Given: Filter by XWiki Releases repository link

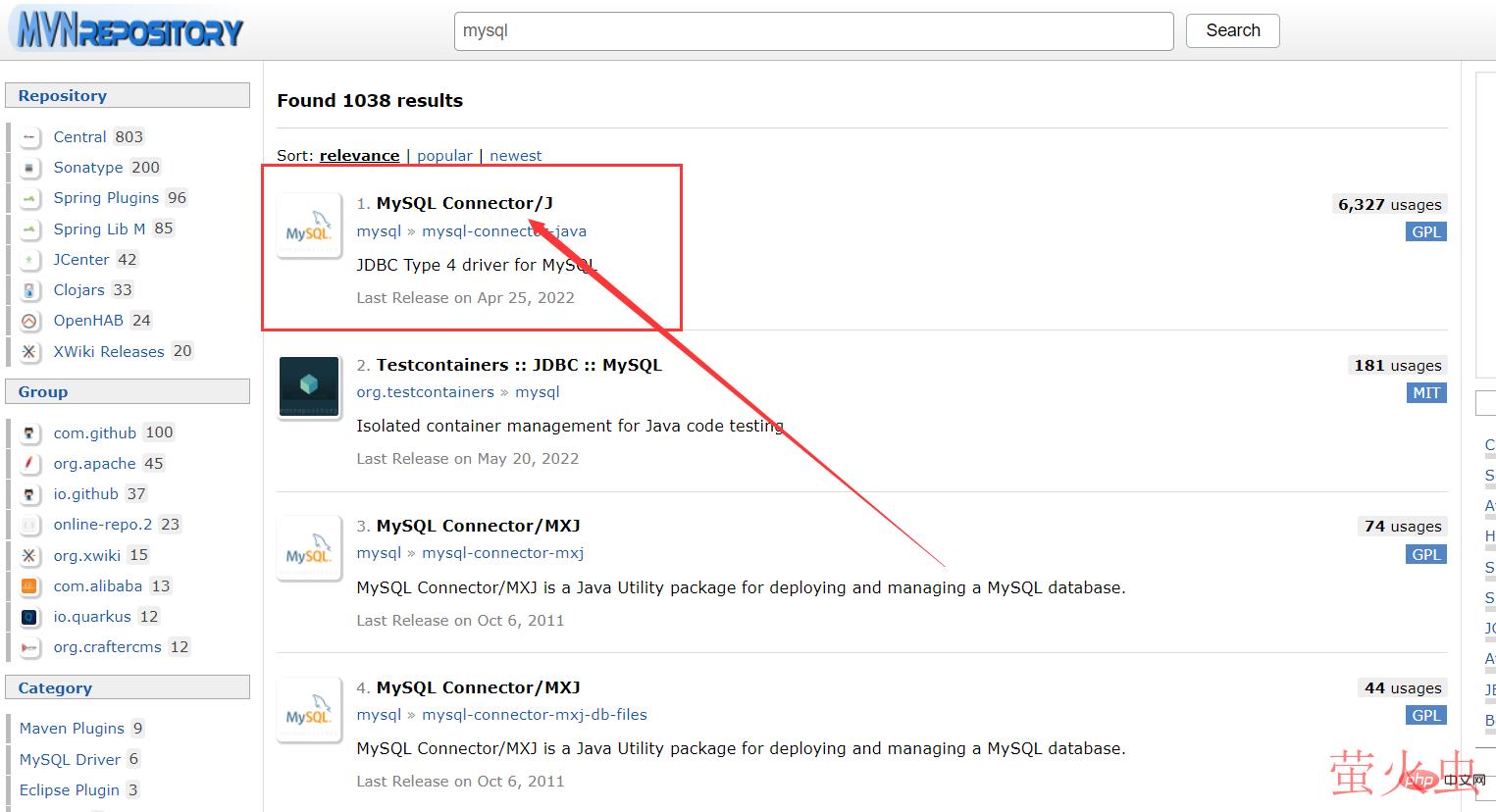Looking at the screenshot, I should point(109,351).
